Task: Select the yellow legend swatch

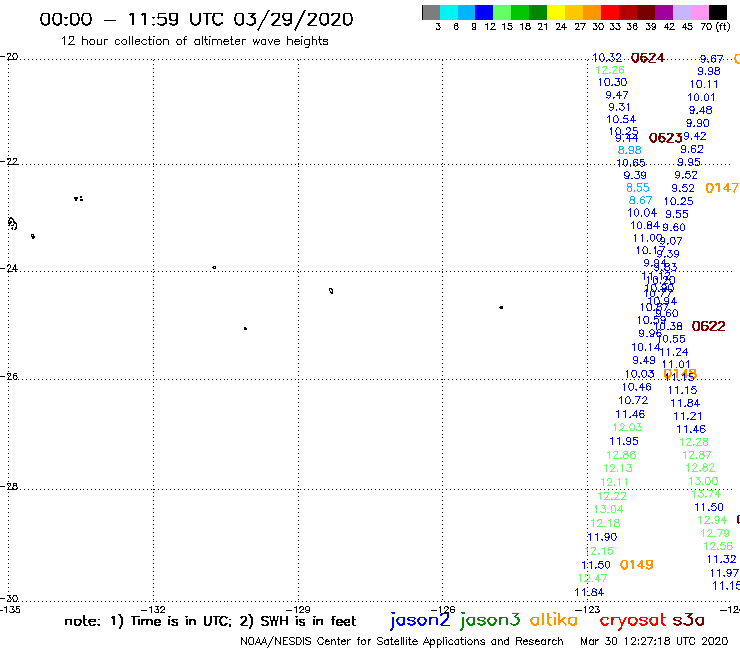Action: (x=556, y=13)
